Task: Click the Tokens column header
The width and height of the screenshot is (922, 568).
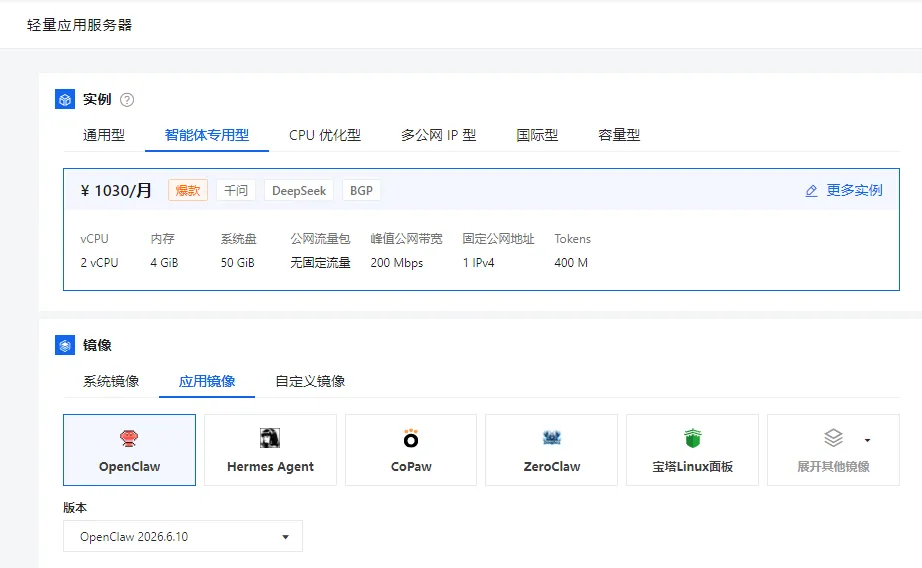Action: 572,239
